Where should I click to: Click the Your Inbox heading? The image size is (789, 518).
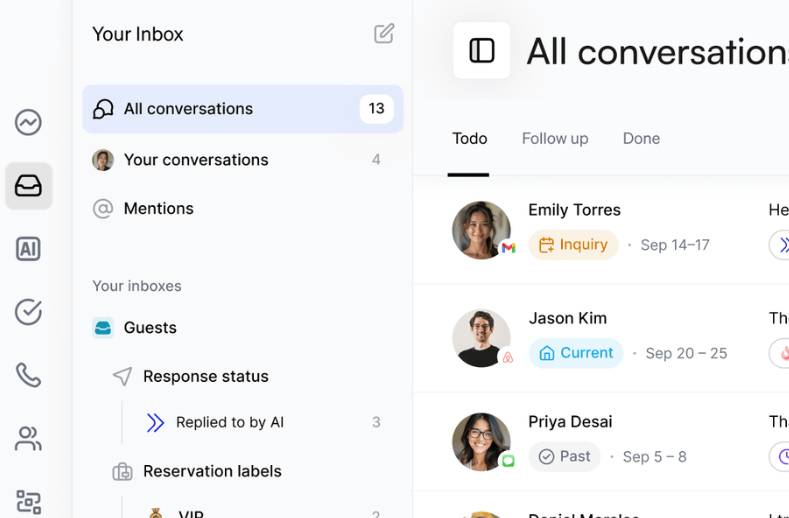pyautogui.click(x=138, y=34)
